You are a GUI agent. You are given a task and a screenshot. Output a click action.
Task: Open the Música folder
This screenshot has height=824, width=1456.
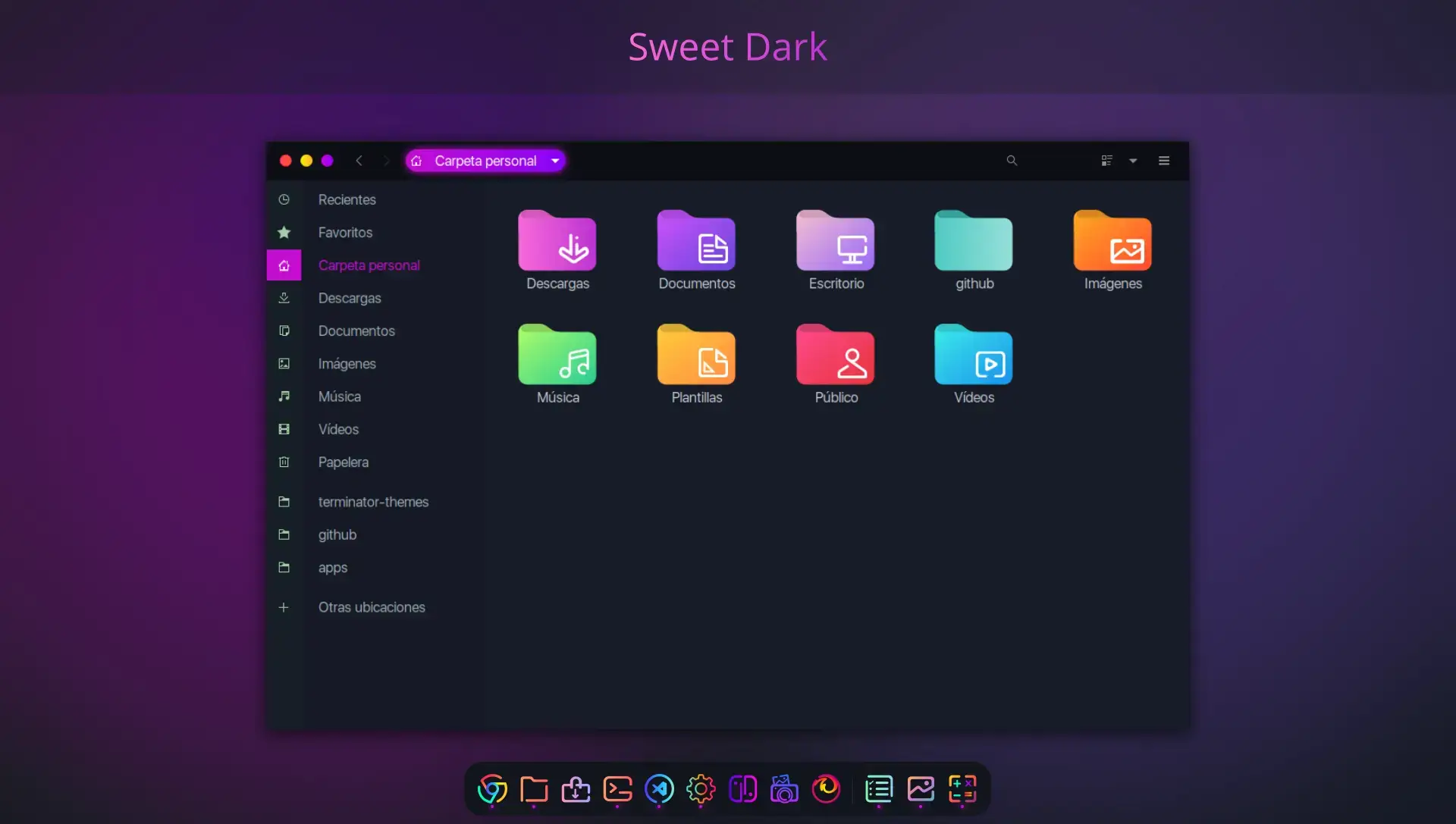[x=557, y=356]
